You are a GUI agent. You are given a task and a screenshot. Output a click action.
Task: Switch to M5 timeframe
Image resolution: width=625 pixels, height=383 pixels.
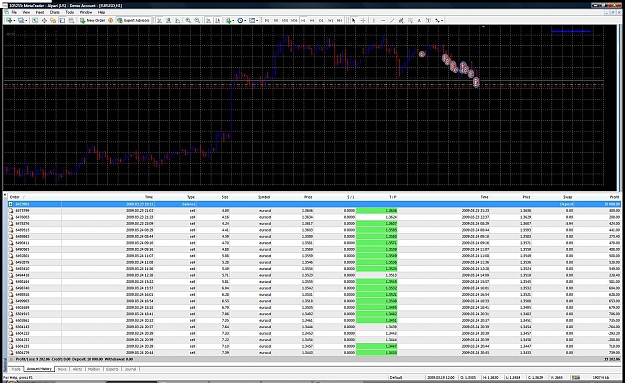276,20
